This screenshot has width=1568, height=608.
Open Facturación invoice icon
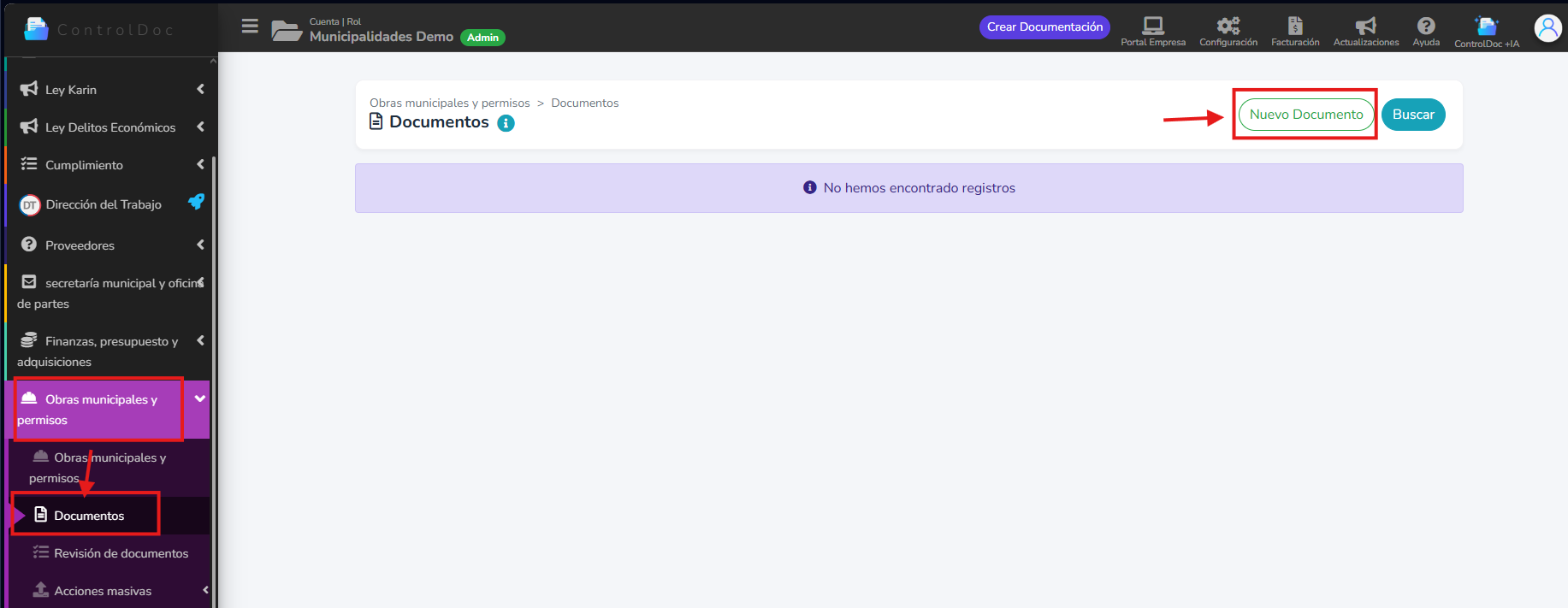(1295, 26)
